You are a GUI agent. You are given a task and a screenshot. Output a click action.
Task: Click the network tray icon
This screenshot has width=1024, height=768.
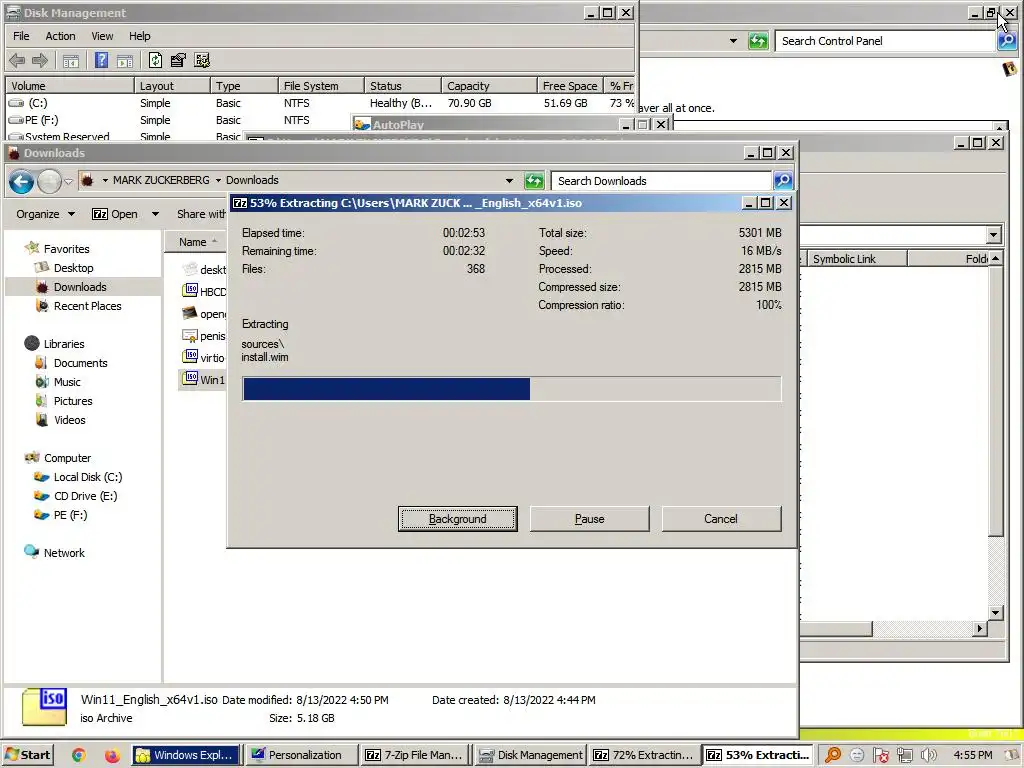click(904, 755)
